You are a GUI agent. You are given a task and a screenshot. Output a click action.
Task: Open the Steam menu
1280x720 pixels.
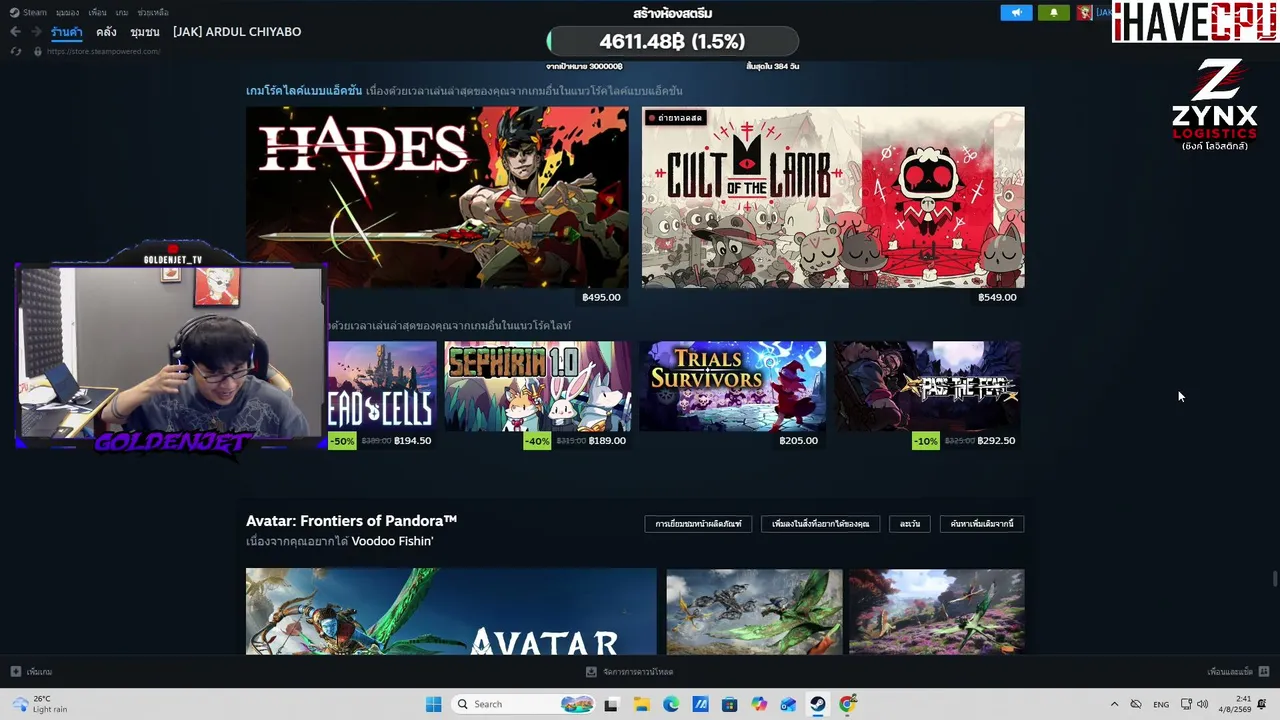click(29, 13)
